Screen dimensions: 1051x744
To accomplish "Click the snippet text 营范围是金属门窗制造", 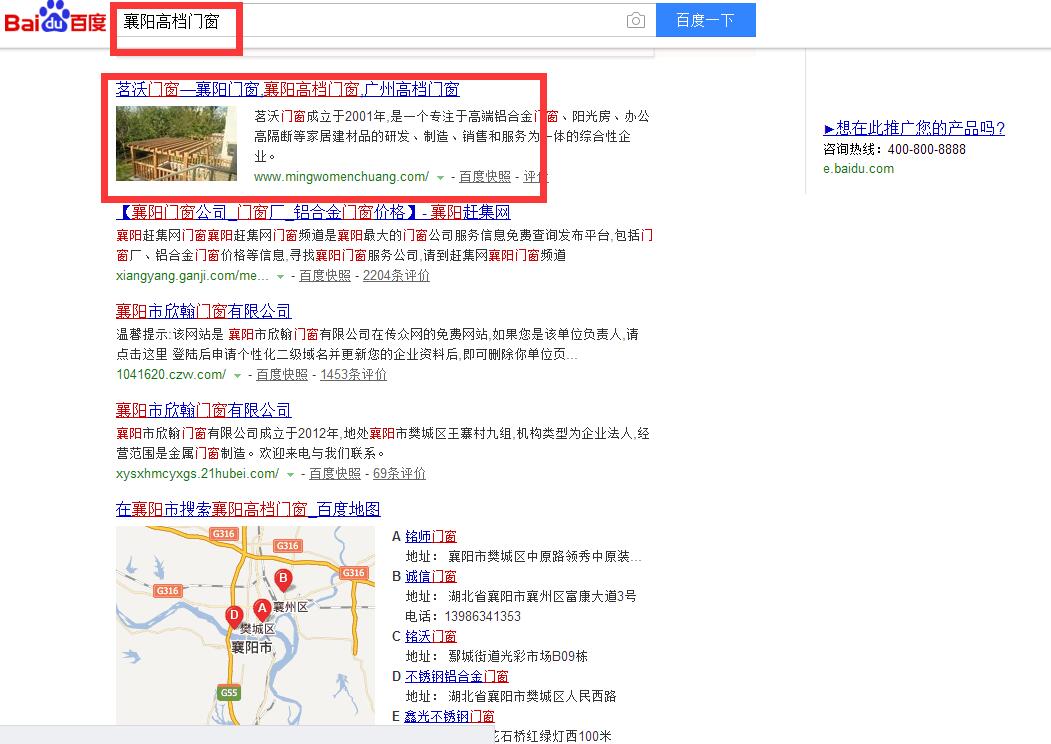I will (x=180, y=454).
